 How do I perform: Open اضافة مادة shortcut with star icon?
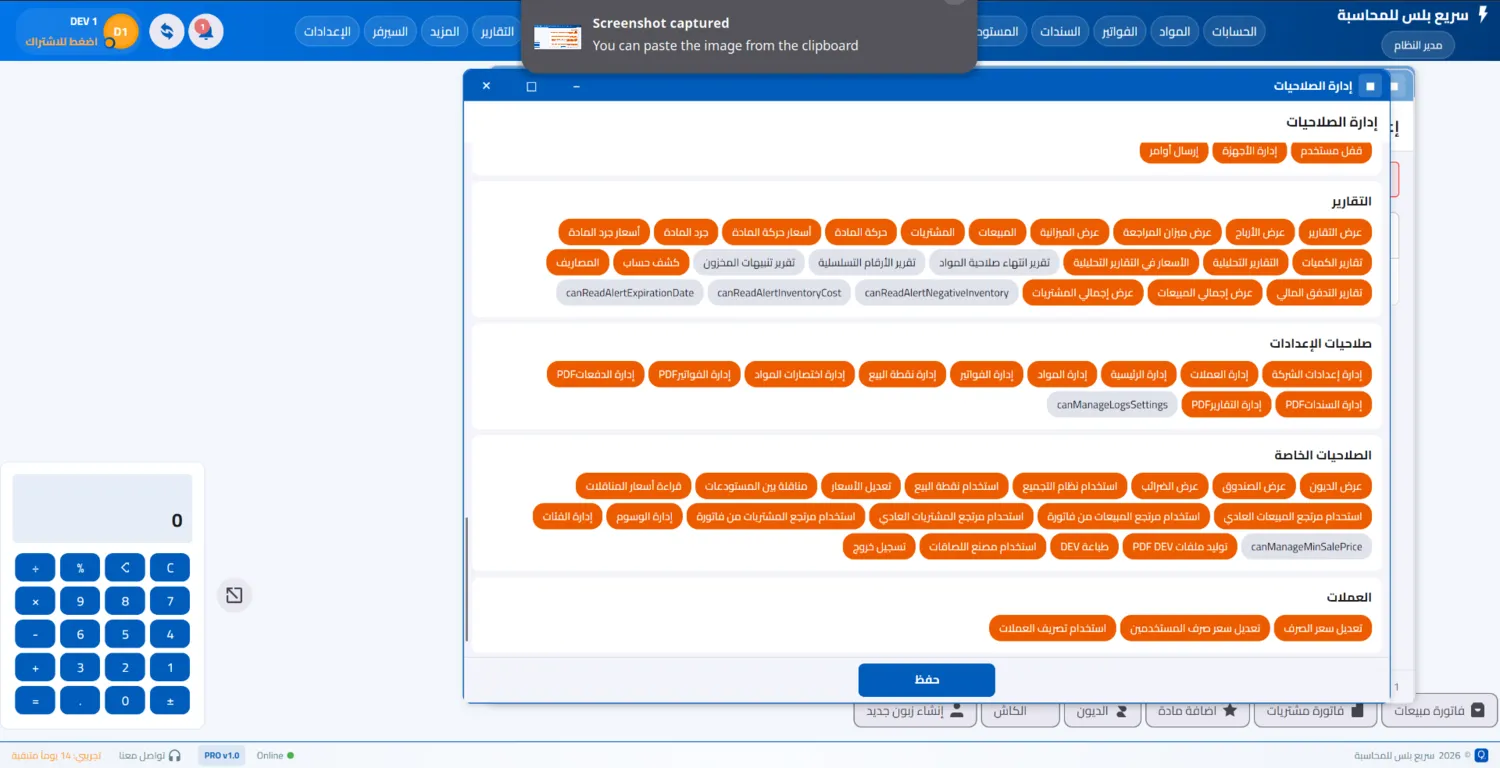[1197, 711]
